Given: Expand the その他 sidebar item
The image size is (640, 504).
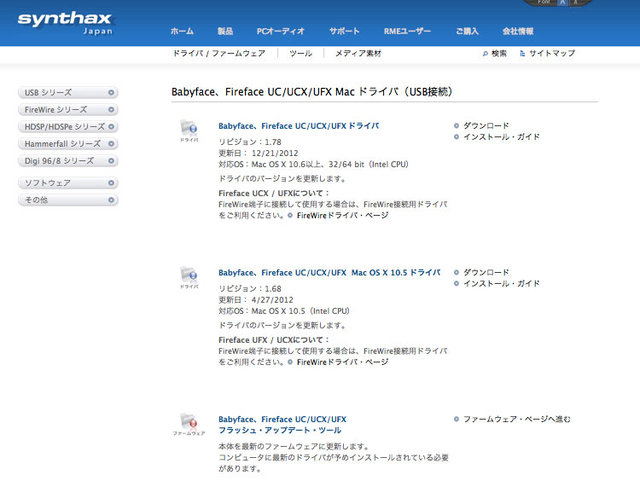Looking at the screenshot, I should tap(68, 200).
